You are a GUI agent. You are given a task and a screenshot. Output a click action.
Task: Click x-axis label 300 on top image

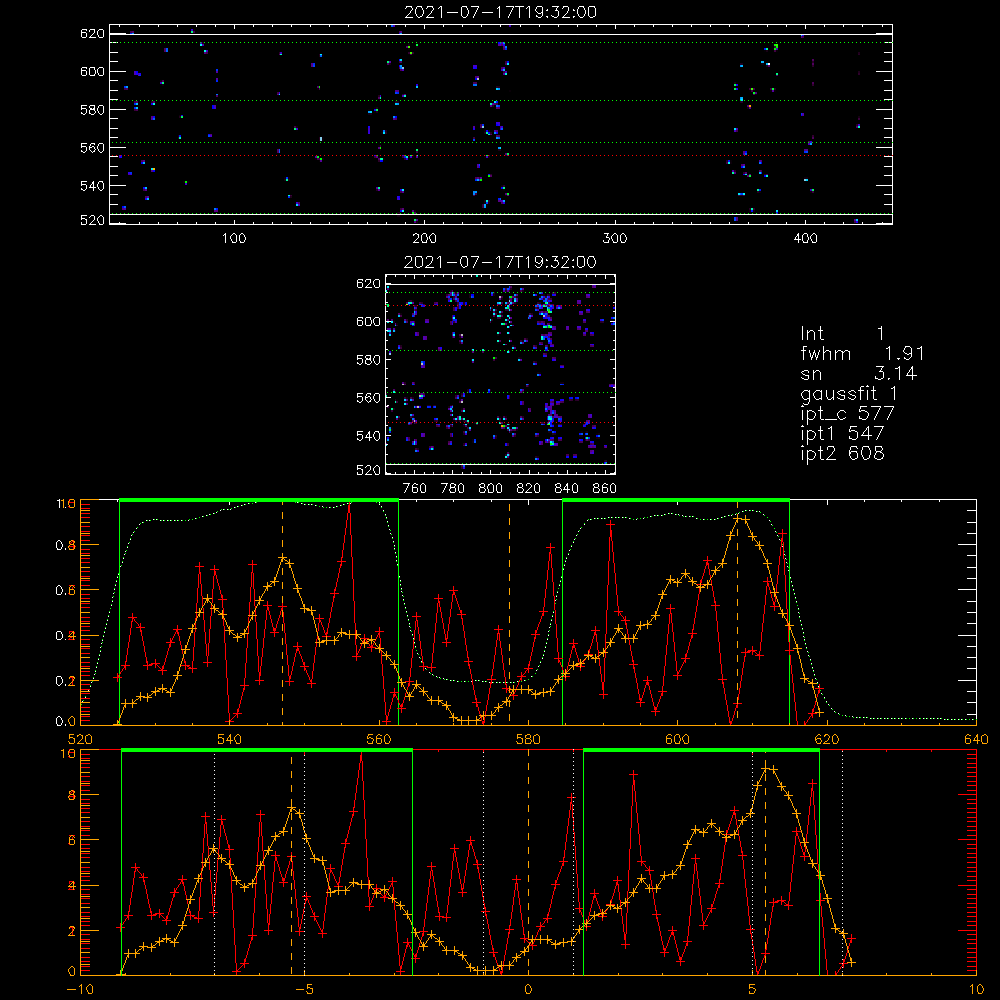615,239
